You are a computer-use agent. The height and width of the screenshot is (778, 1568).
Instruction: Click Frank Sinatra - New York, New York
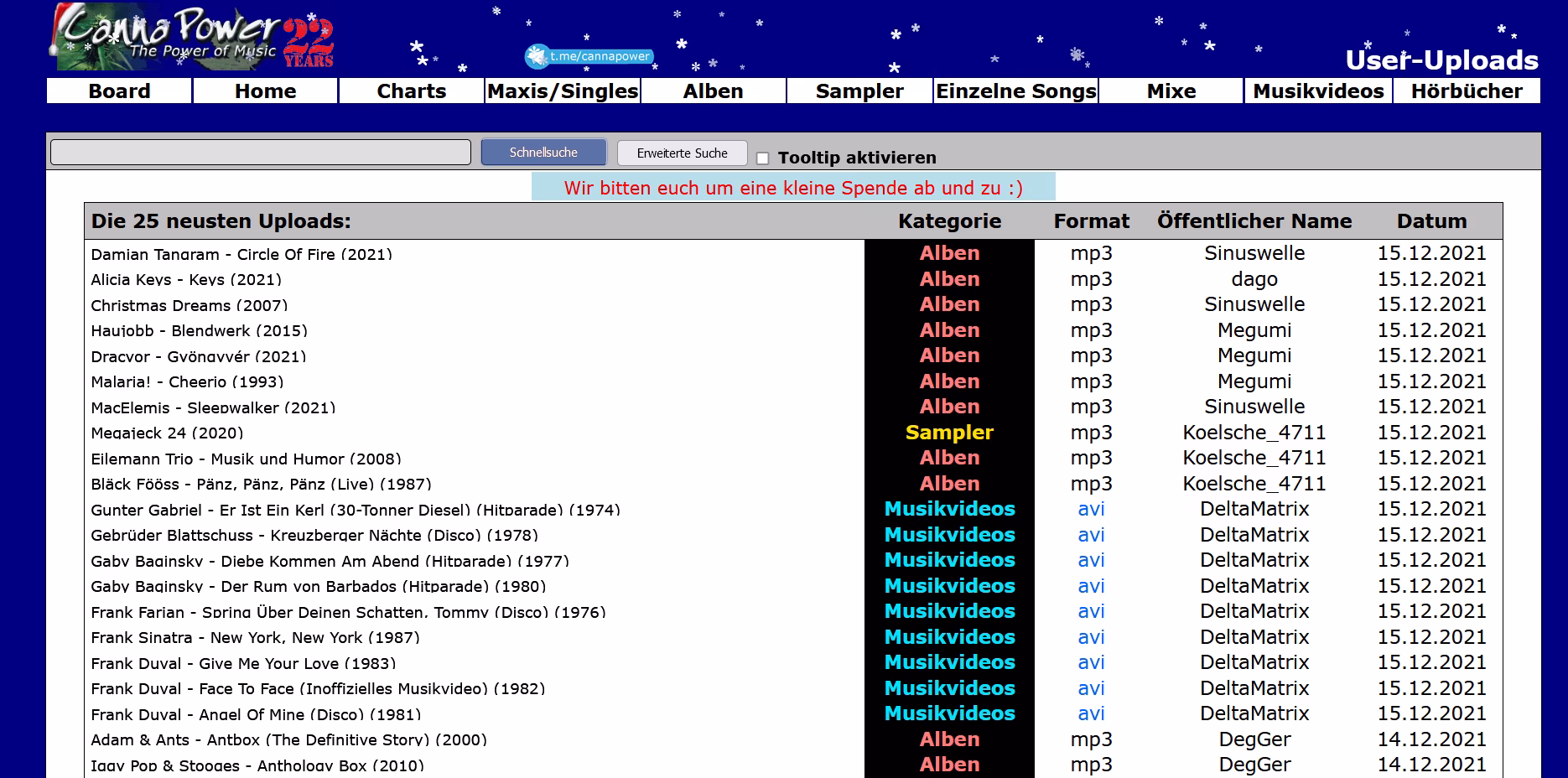[x=255, y=638]
